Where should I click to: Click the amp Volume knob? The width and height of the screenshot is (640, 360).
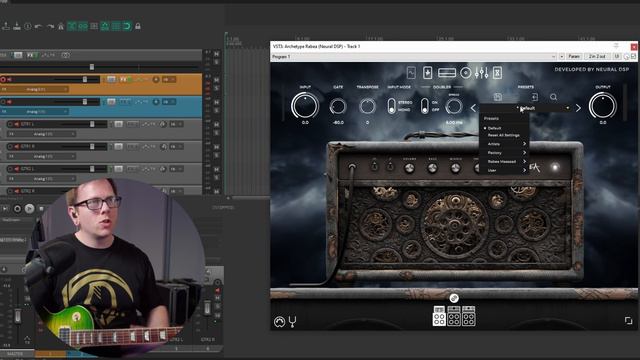(x=409, y=168)
